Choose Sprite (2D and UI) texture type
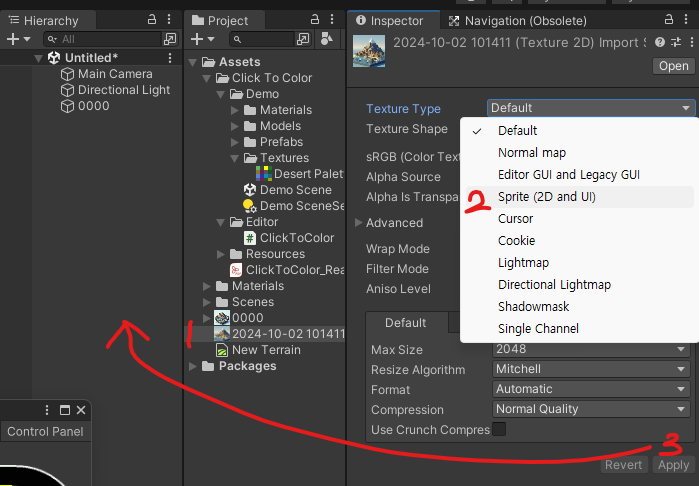This screenshot has width=699, height=486. [x=580, y=197]
